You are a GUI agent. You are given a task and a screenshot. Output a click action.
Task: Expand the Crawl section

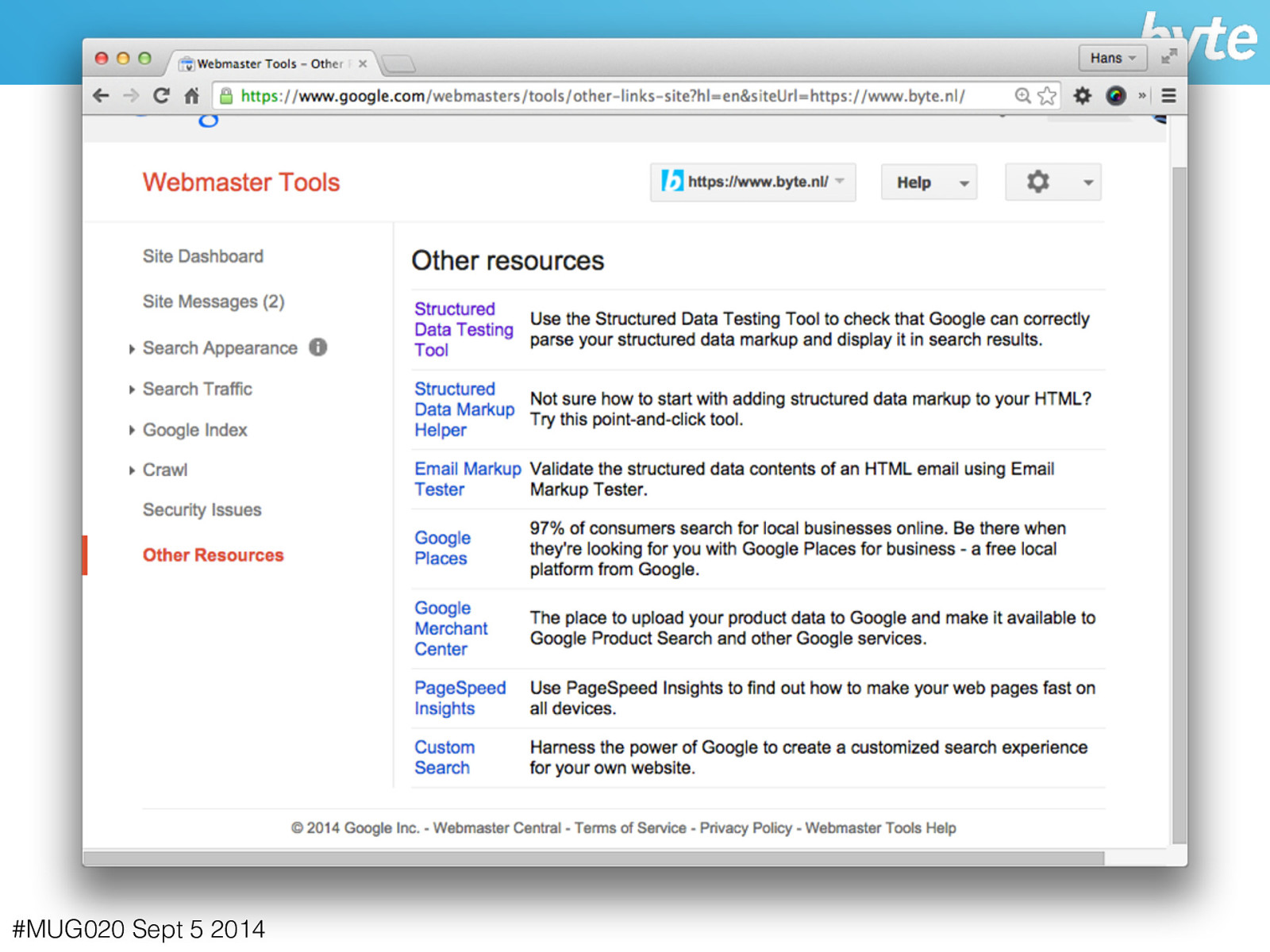132,470
